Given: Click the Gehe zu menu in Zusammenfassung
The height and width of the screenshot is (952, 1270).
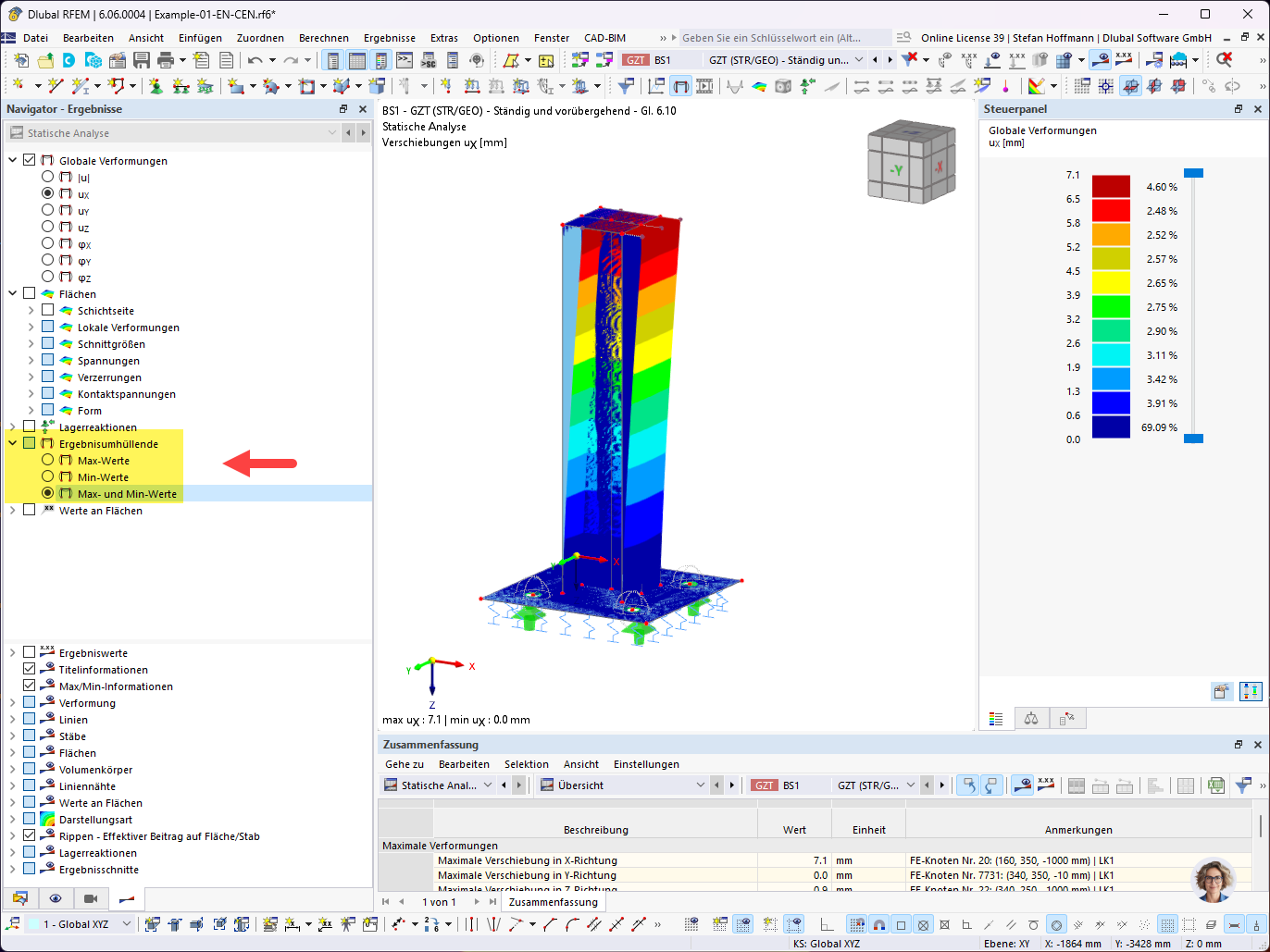Looking at the screenshot, I should 405,764.
